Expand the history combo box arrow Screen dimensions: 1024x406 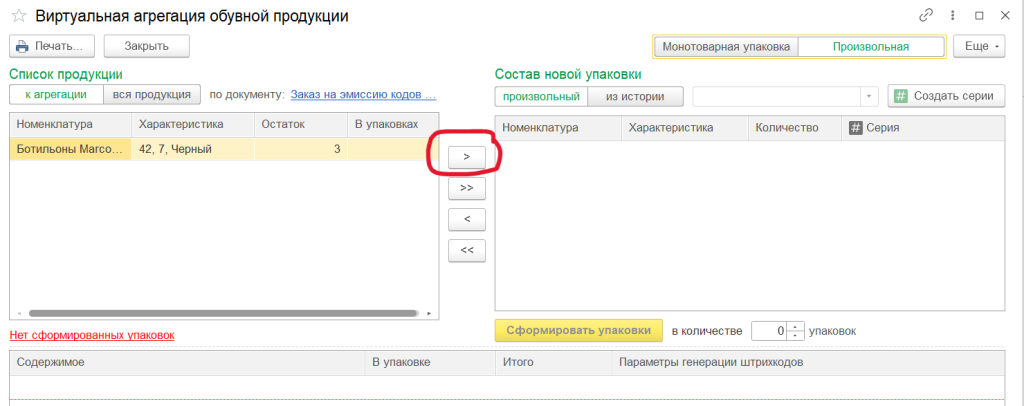[x=869, y=97]
